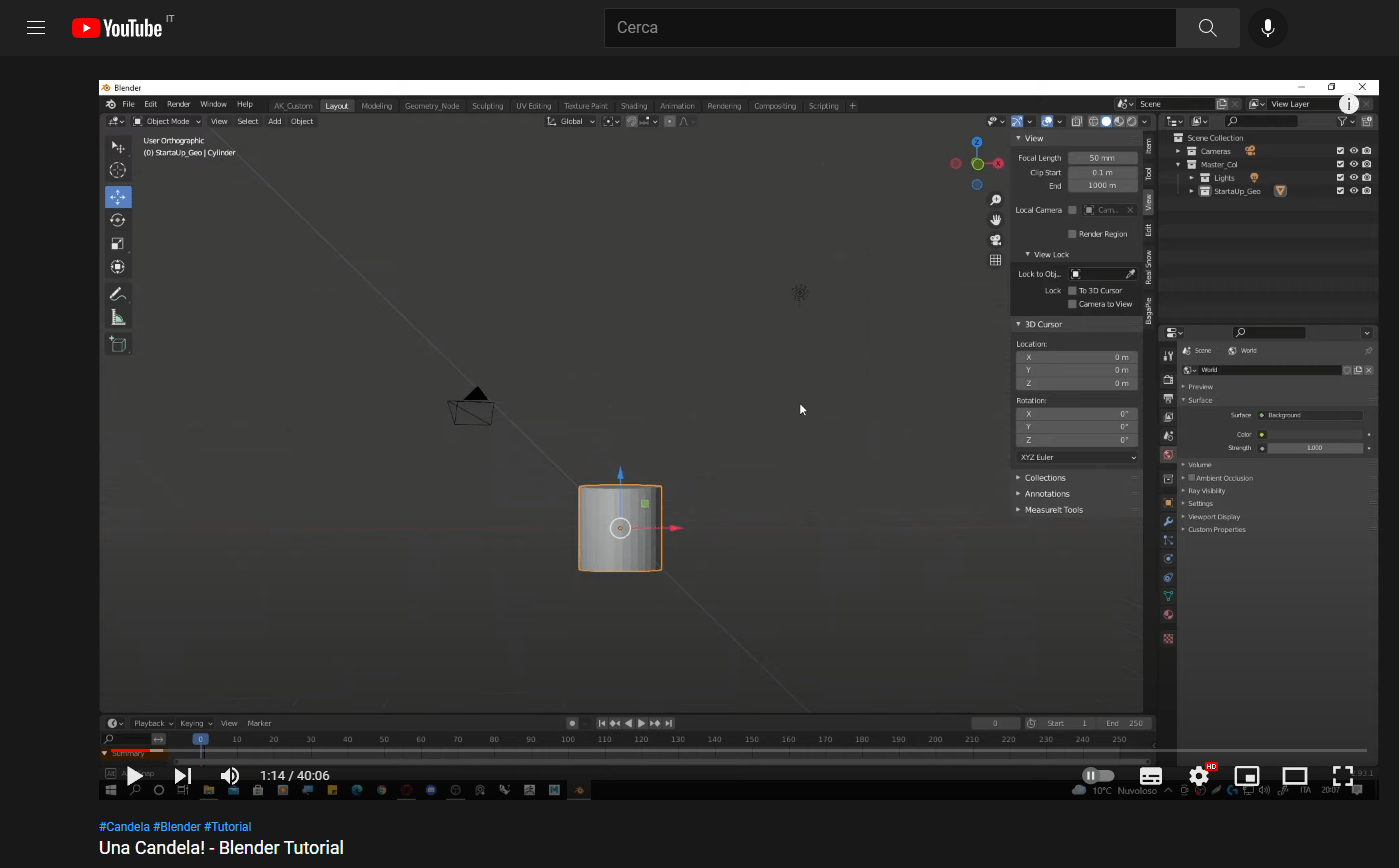Switch orthographic/perspective grid icon in viewport
The height and width of the screenshot is (868, 1399).
[x=995, y=260]
